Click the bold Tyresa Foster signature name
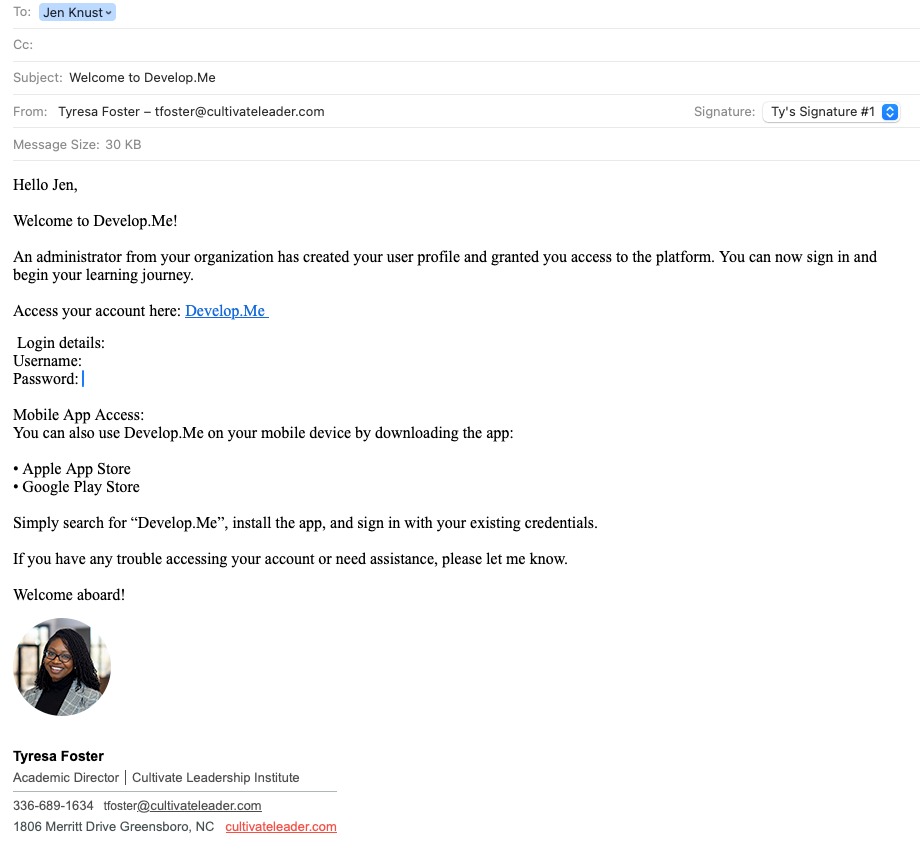Screen dimensions: 920x861 tap(58, 756)
